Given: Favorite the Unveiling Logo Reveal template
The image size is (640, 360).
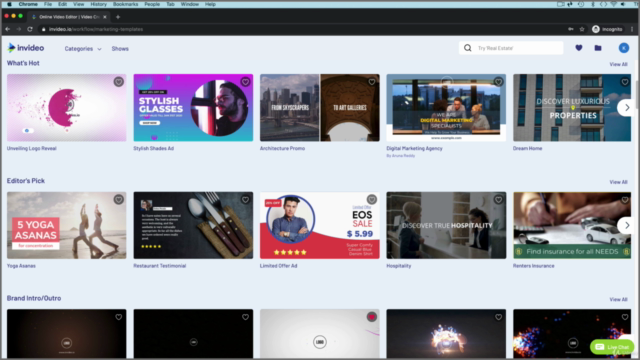Looking at the screenshot, I should point(118,82).
